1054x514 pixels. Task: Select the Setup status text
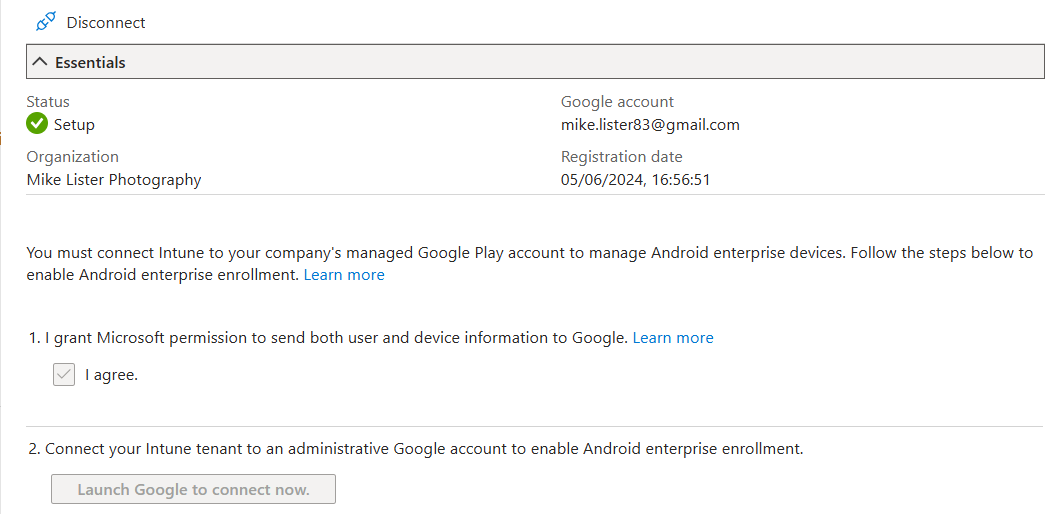tap(74, 124)
